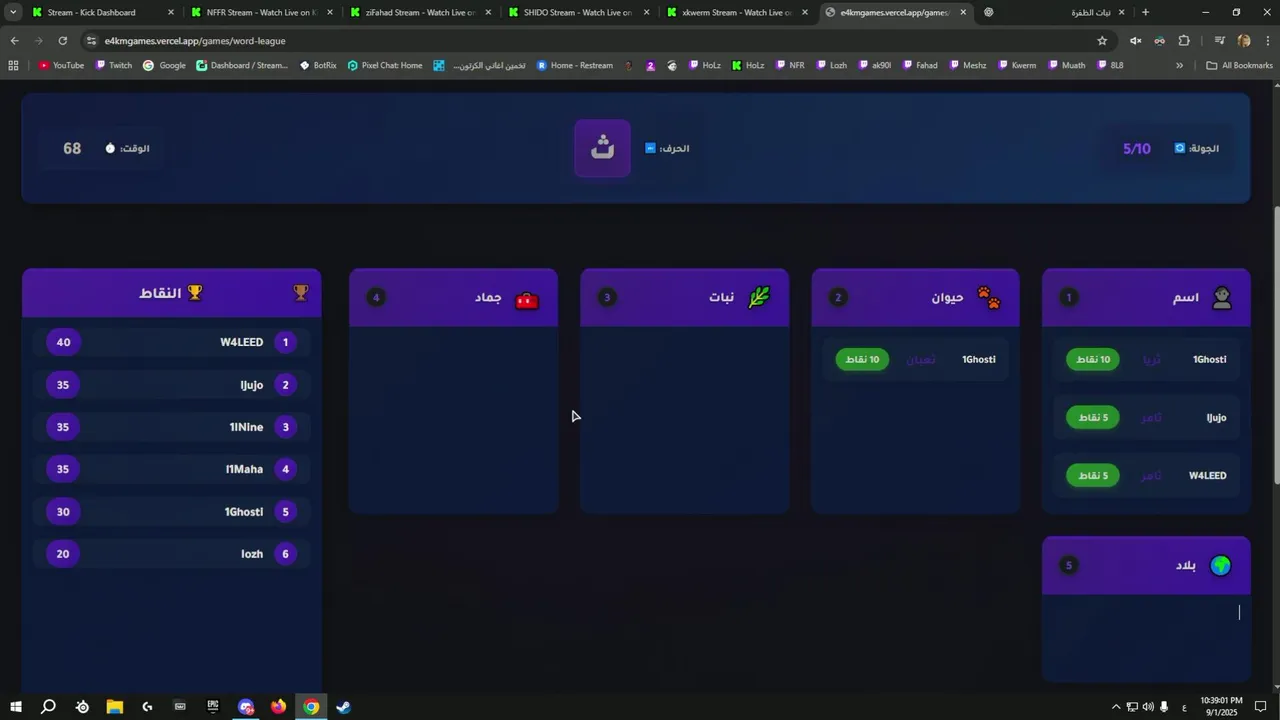
Task: Click the paw icon beside حيوان
Action: click(x=989, y=298)
